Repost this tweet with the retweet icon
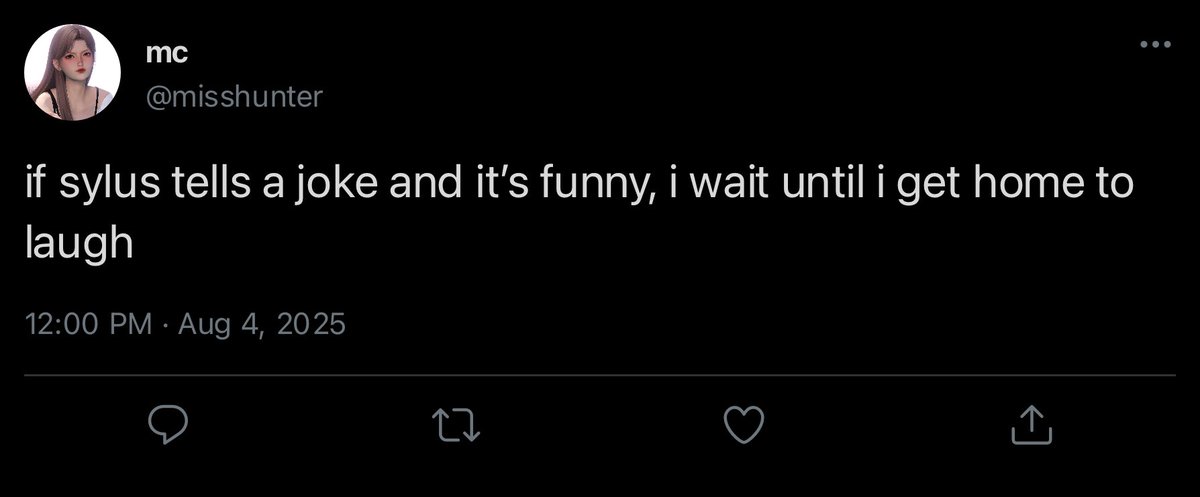This screenshot has height=497, width=1200. (x=462, y=426)
